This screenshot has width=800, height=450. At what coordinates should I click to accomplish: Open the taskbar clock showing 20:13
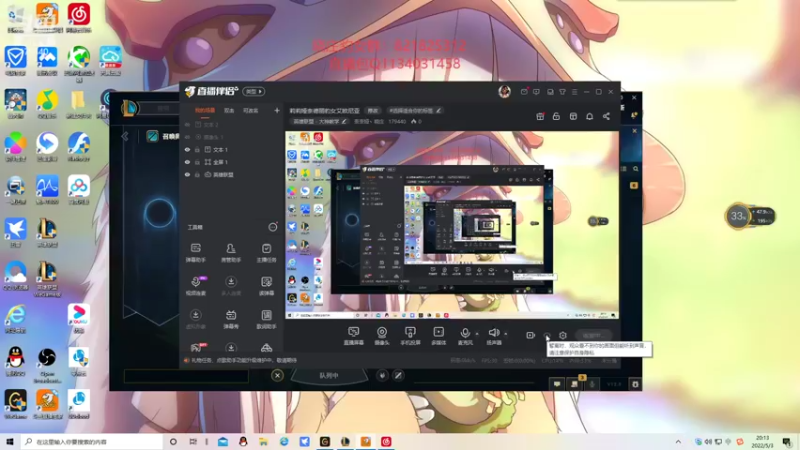762,441
